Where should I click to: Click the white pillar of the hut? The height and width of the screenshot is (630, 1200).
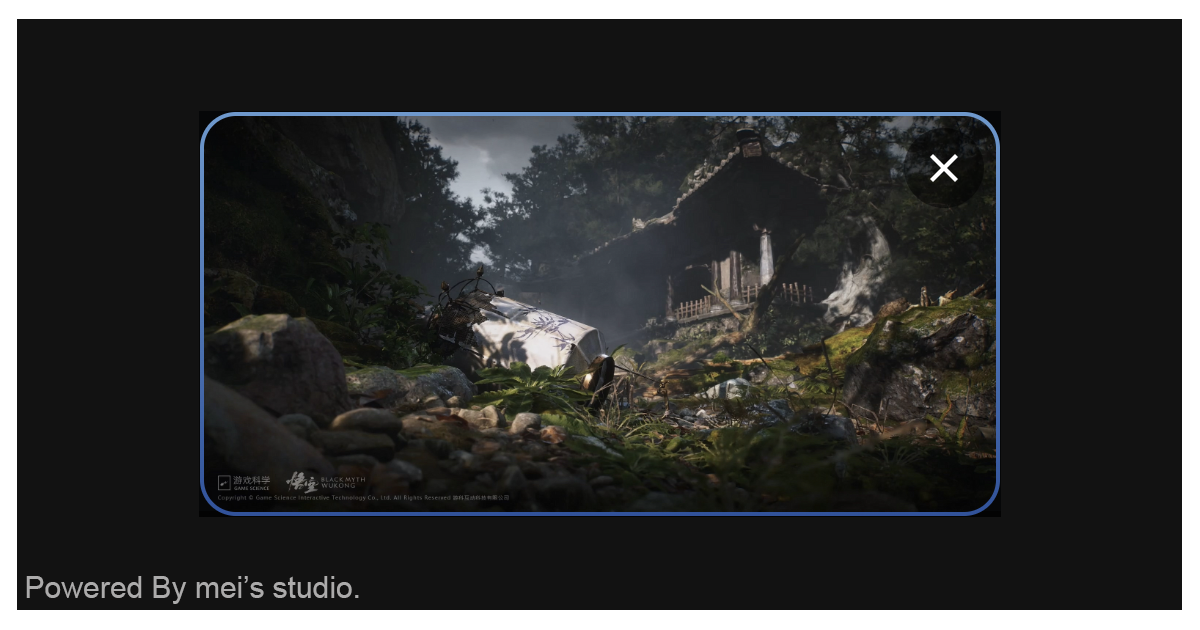click(766, 256)
